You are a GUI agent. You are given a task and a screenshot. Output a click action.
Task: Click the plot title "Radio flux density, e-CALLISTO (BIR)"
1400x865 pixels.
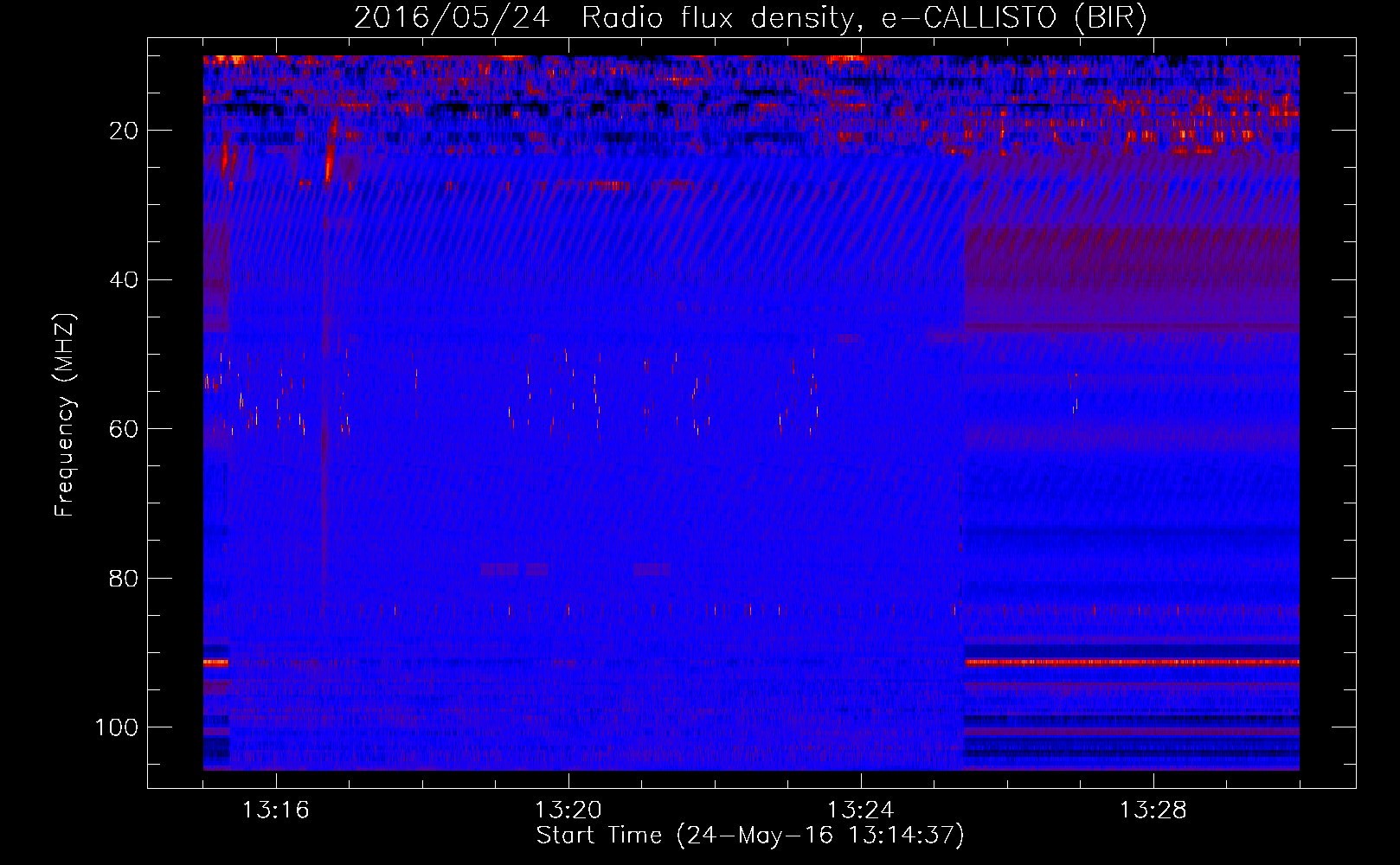coord(864,18)
